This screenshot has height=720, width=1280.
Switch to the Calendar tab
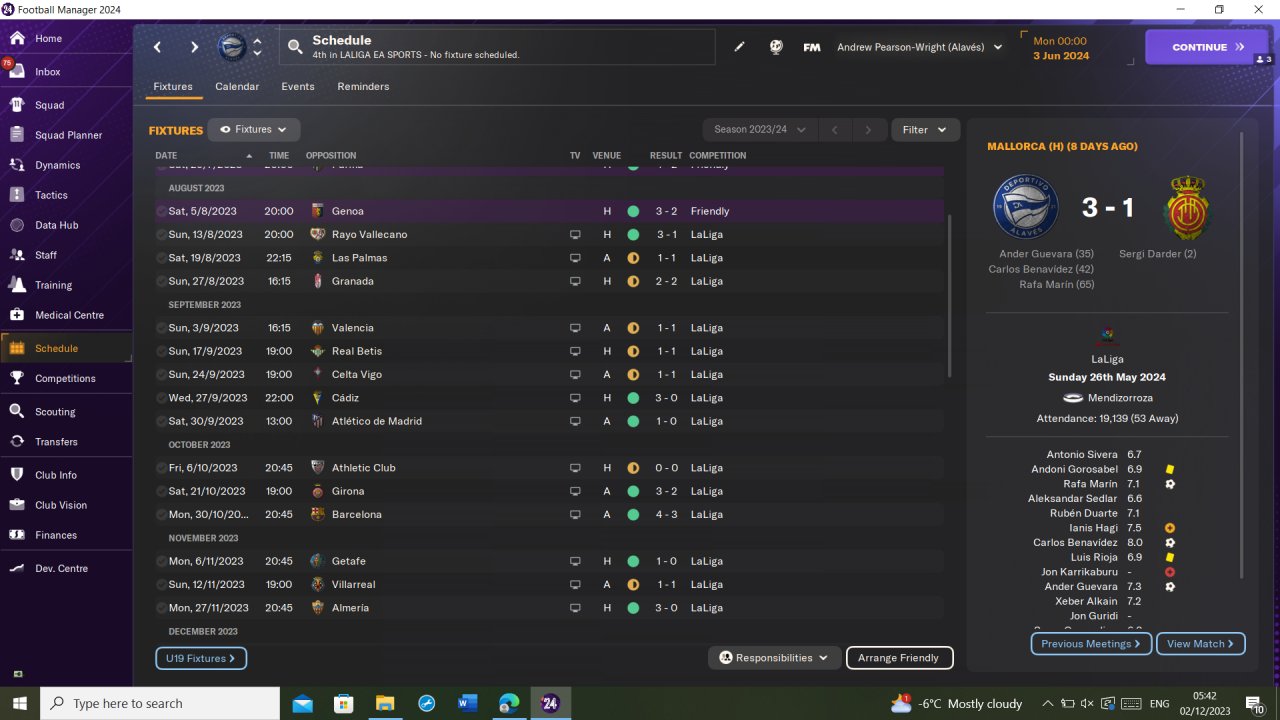click(x=237, y=87)
